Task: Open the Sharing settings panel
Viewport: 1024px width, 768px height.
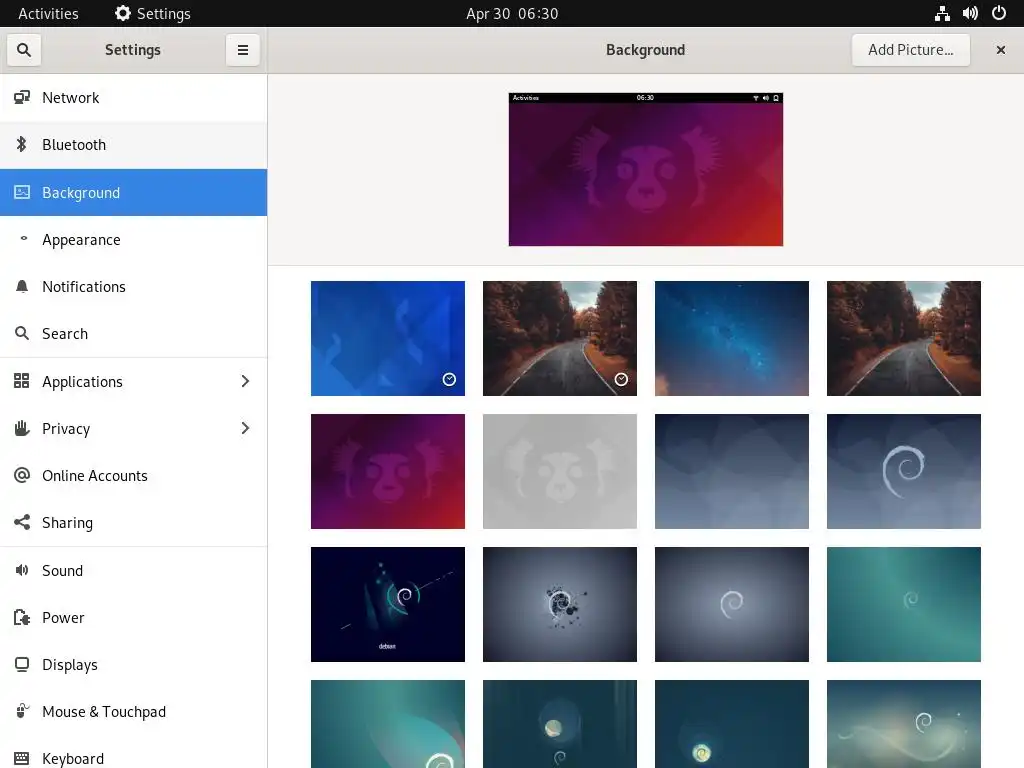Action: click(x=133, y=522)
